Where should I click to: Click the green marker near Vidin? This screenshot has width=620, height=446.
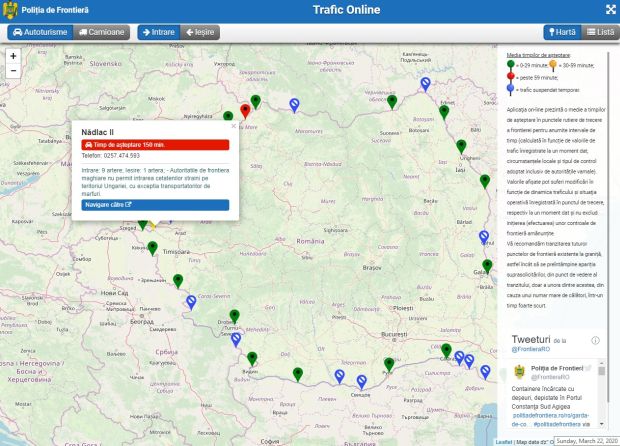point(252,359)
